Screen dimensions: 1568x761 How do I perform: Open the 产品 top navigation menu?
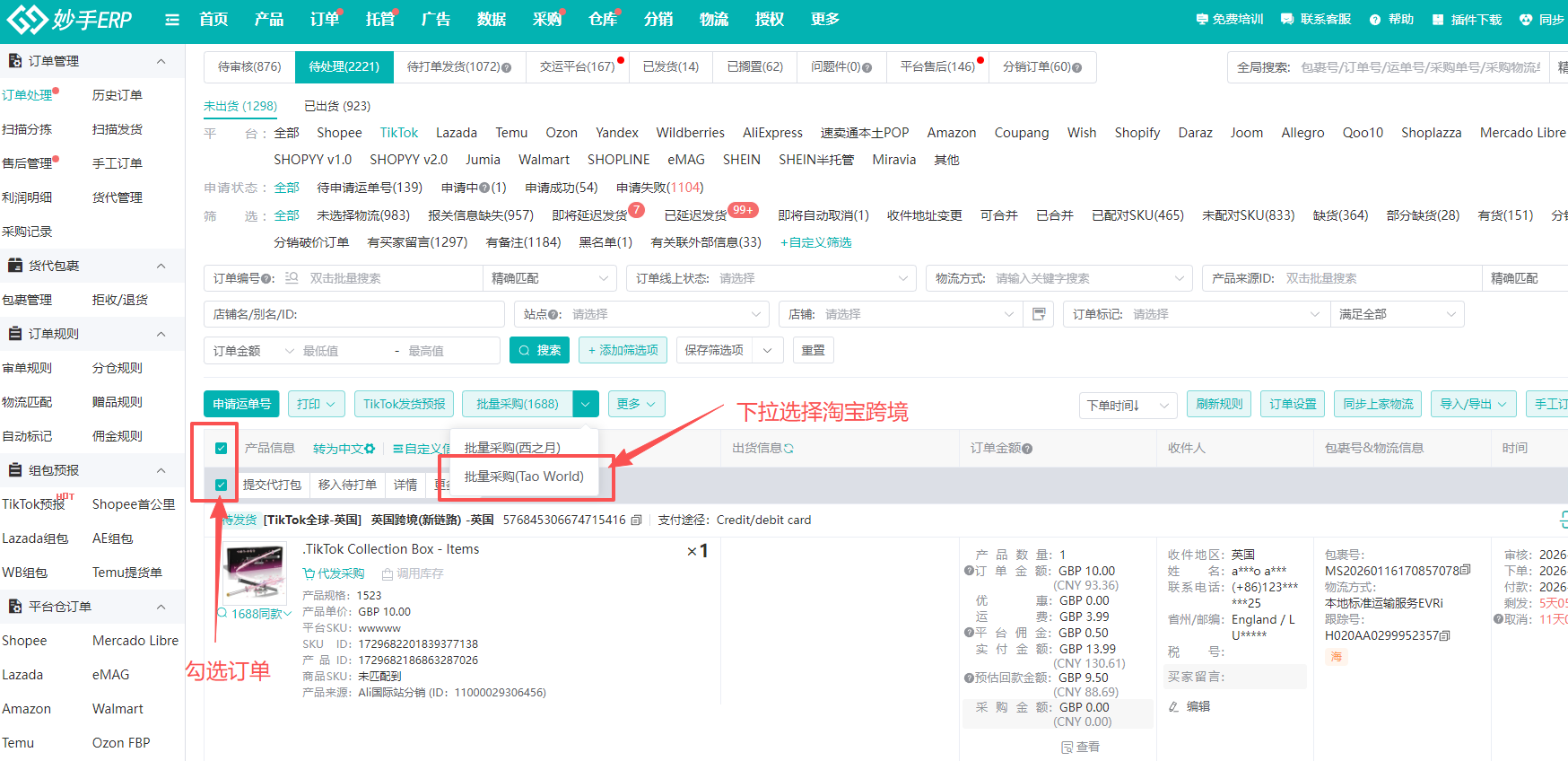tap(268, 20)
